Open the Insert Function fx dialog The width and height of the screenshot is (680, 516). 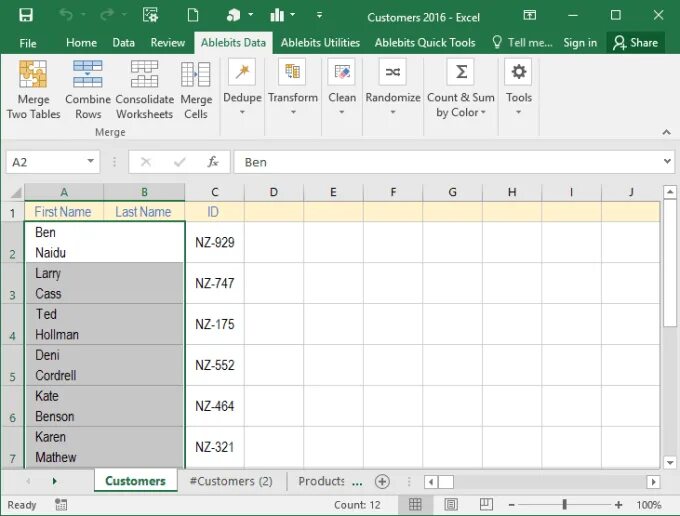[212, 162]
